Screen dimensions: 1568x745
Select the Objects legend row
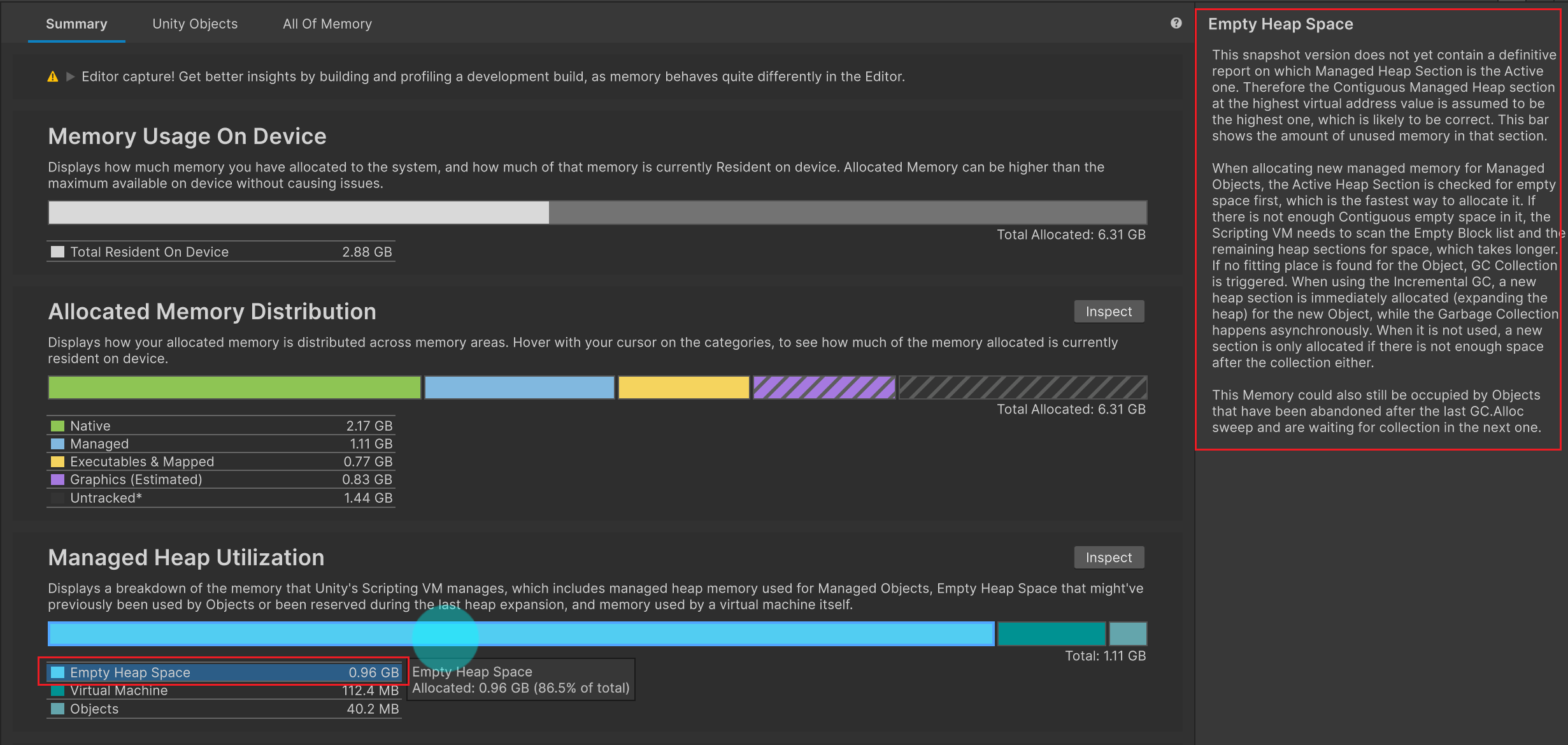tap(223, 709)
